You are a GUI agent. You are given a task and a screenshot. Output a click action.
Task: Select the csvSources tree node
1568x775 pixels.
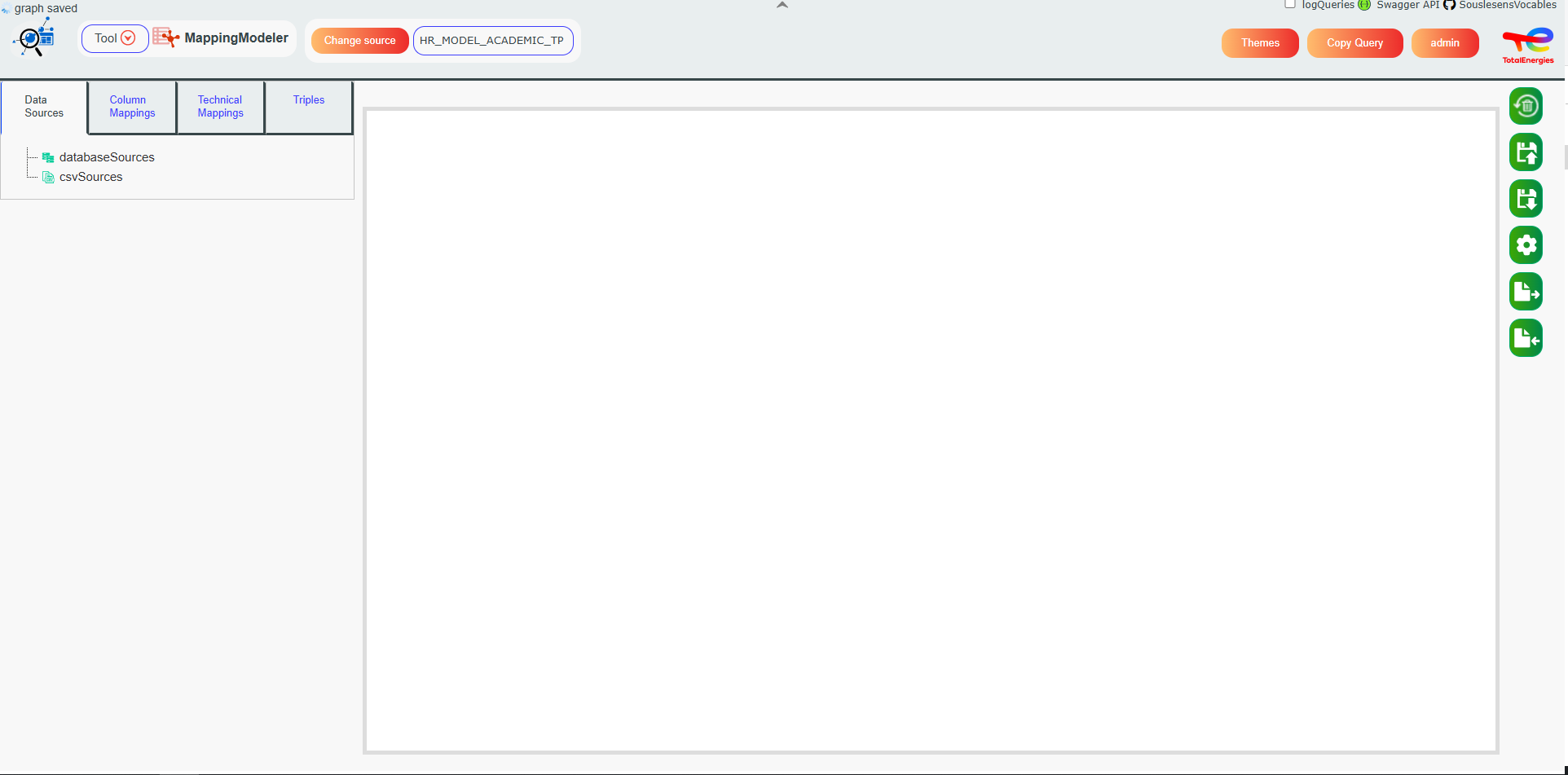90,177
